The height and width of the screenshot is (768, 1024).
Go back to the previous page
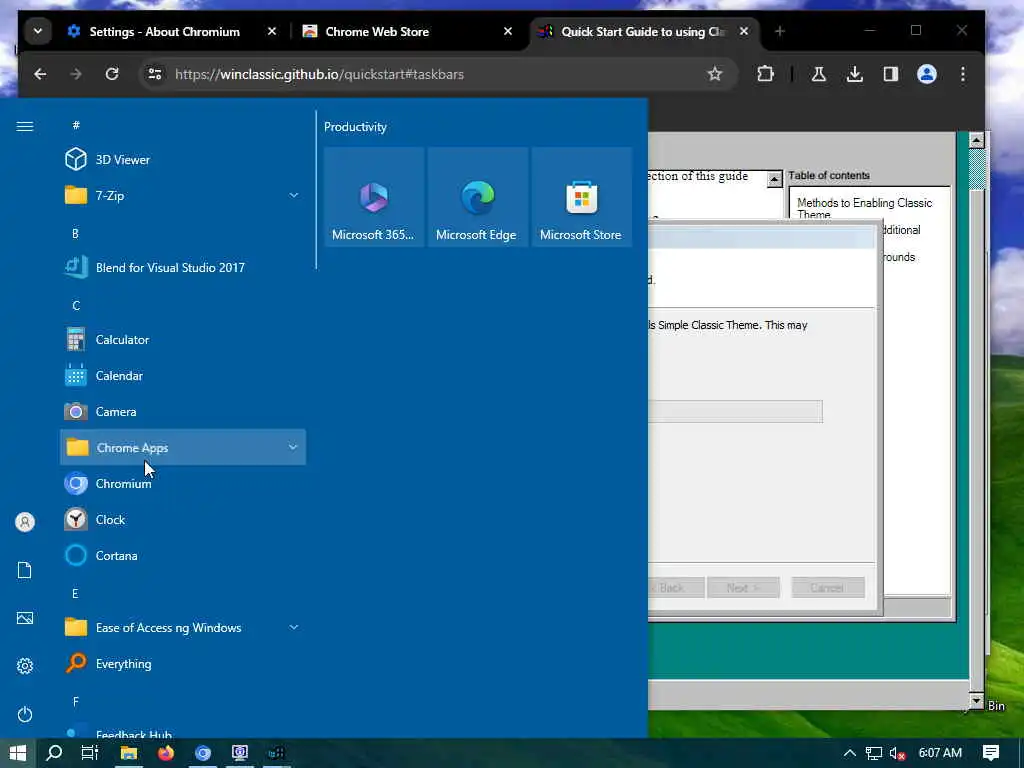point(40,74)
